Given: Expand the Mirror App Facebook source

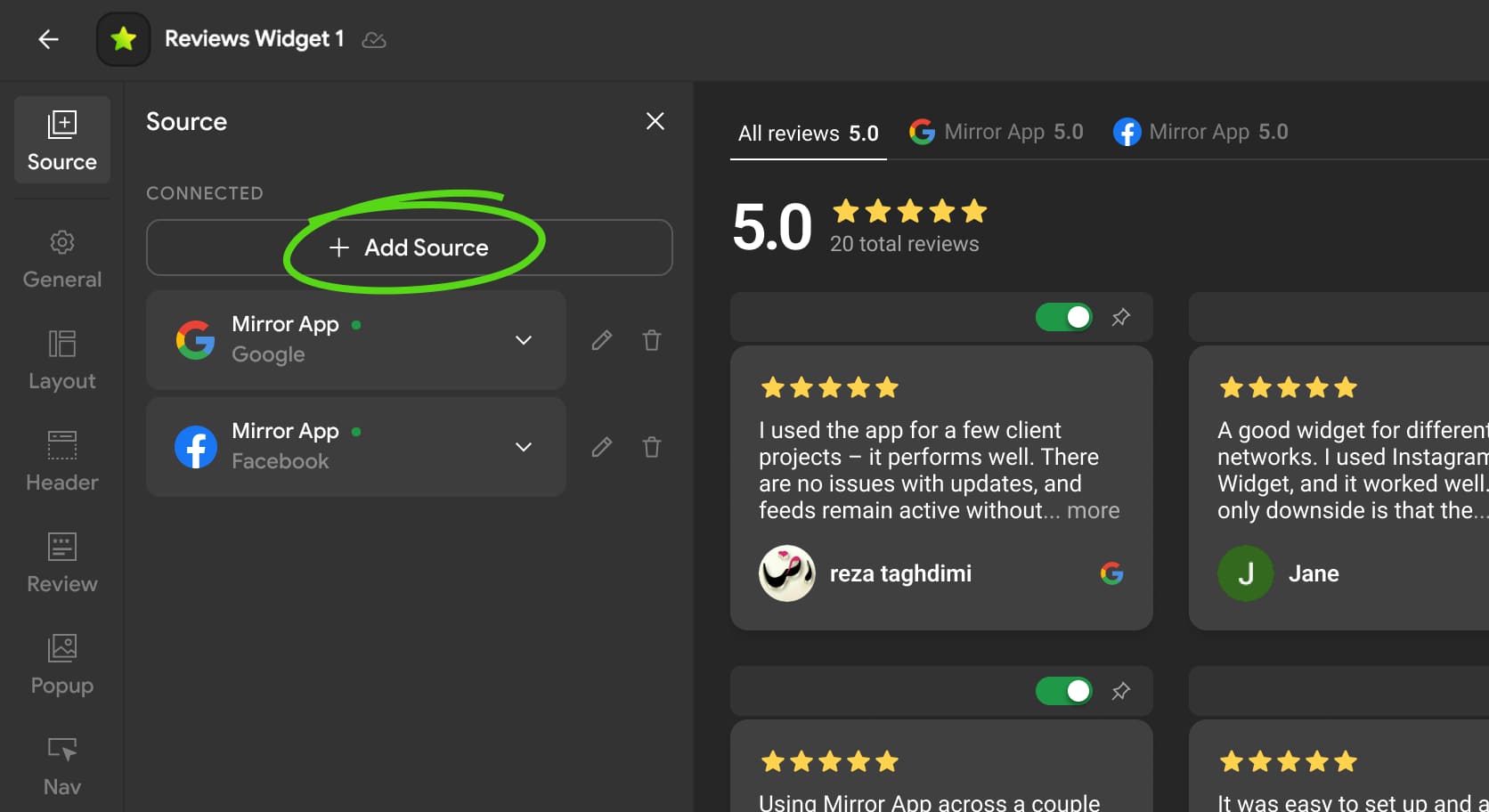Looking at the screenshot, I should (x=524, y=447).
